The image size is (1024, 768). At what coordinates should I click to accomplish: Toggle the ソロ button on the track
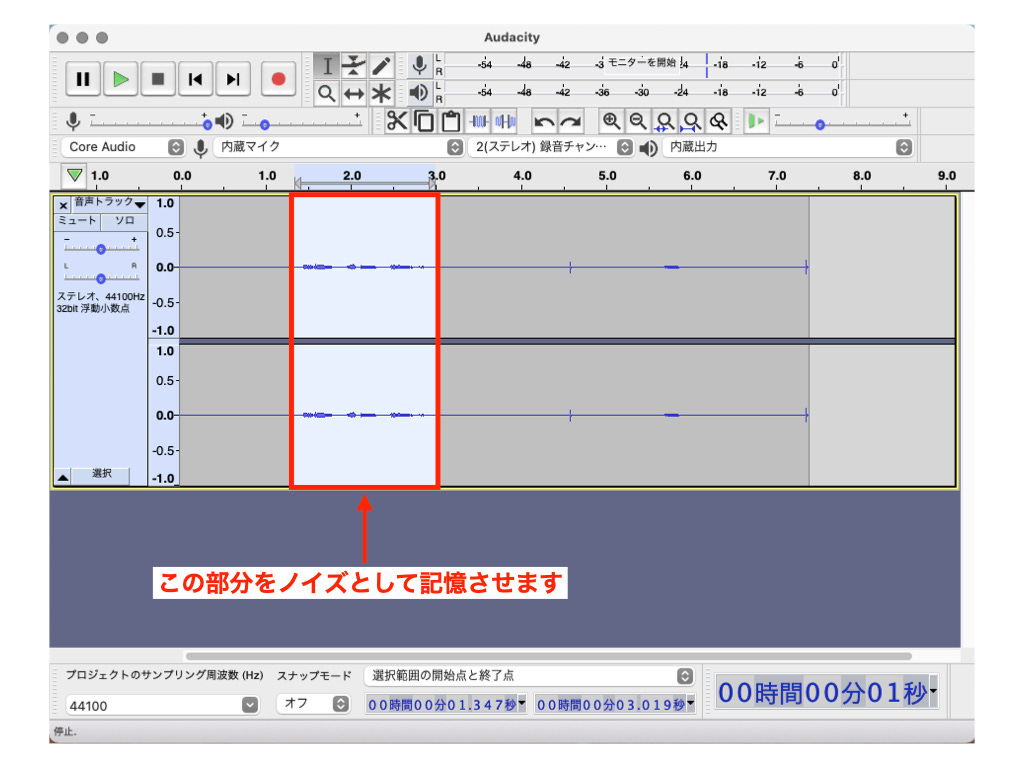tap(124, 221)
